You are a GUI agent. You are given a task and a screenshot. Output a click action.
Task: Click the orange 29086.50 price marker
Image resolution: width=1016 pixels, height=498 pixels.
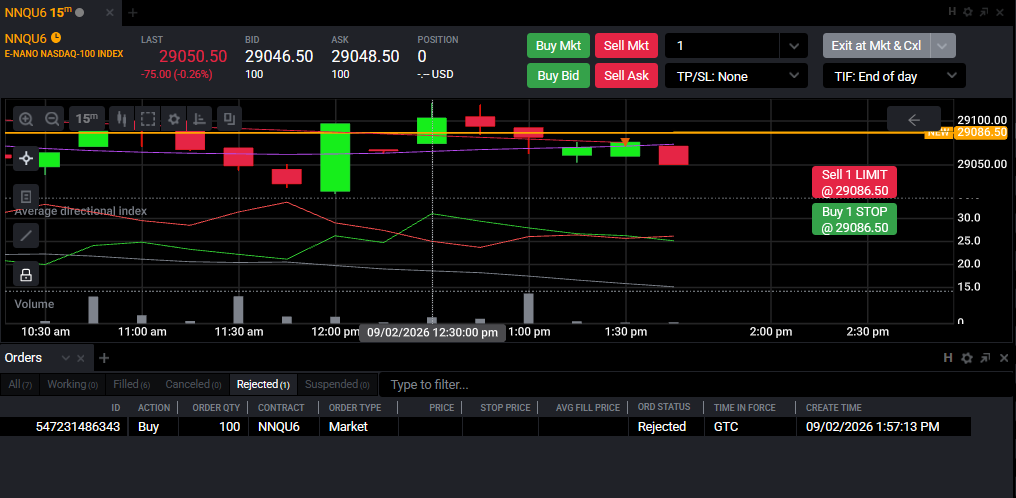(982, 132)
